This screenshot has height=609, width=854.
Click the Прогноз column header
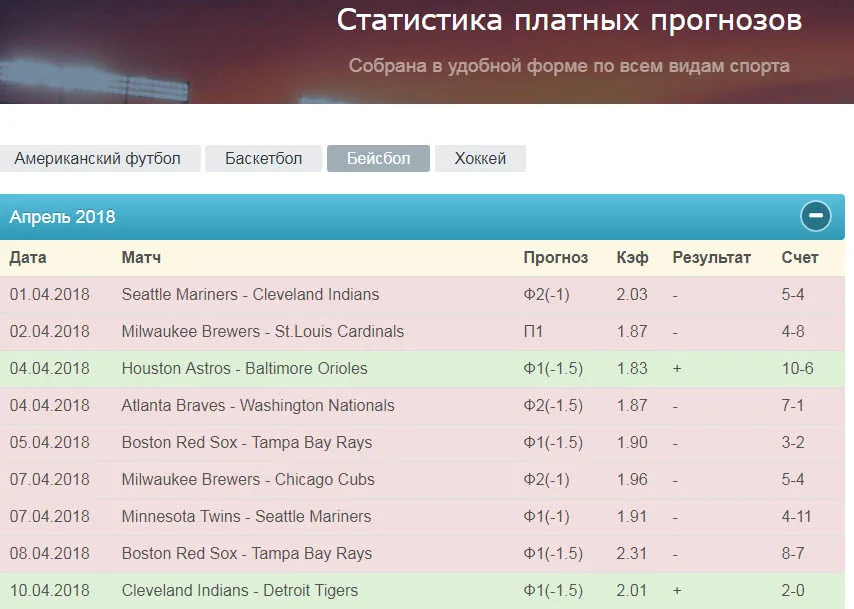pos(556,257)
